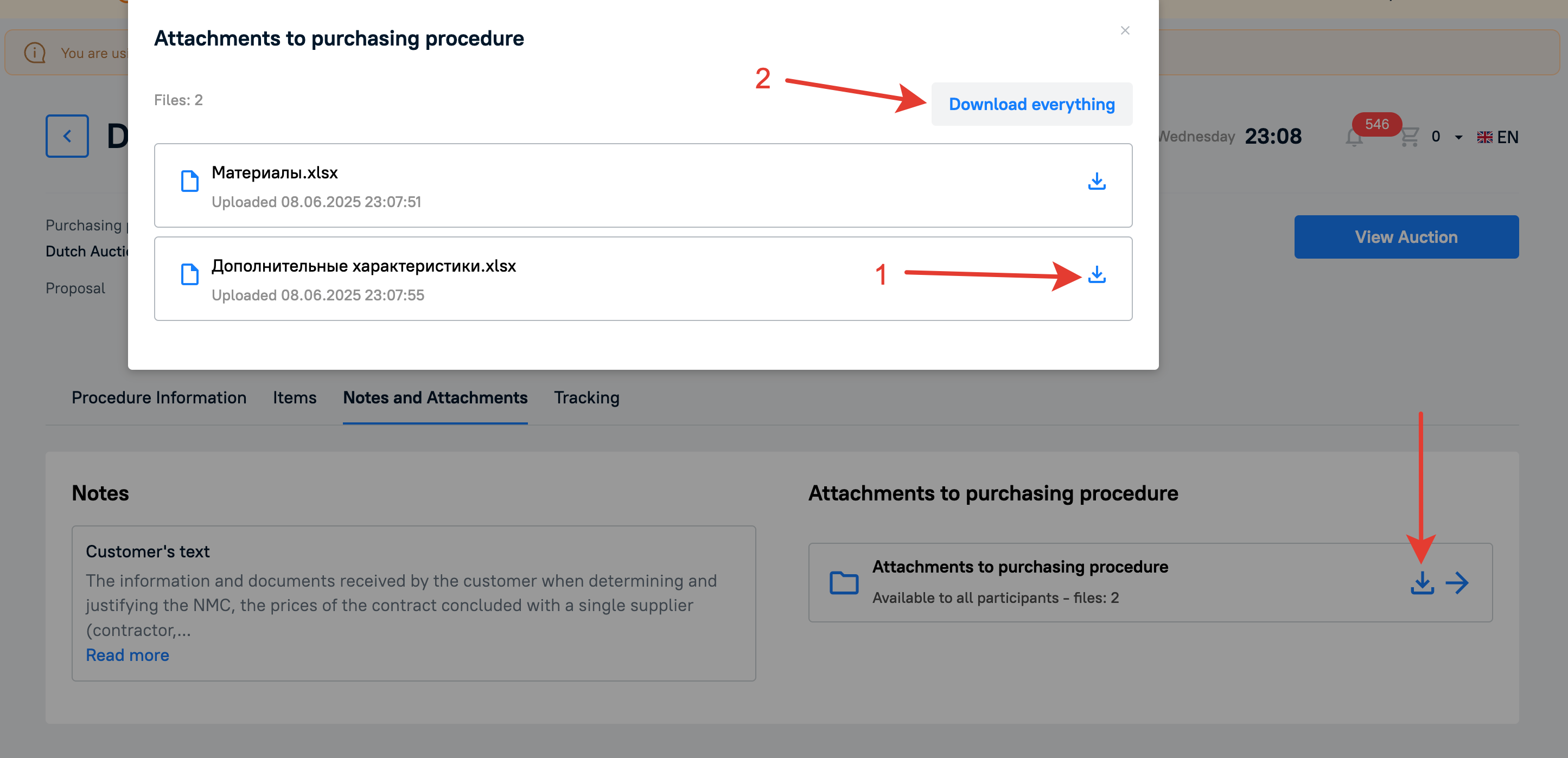Go back using the left chevron button

coord(67,136)
